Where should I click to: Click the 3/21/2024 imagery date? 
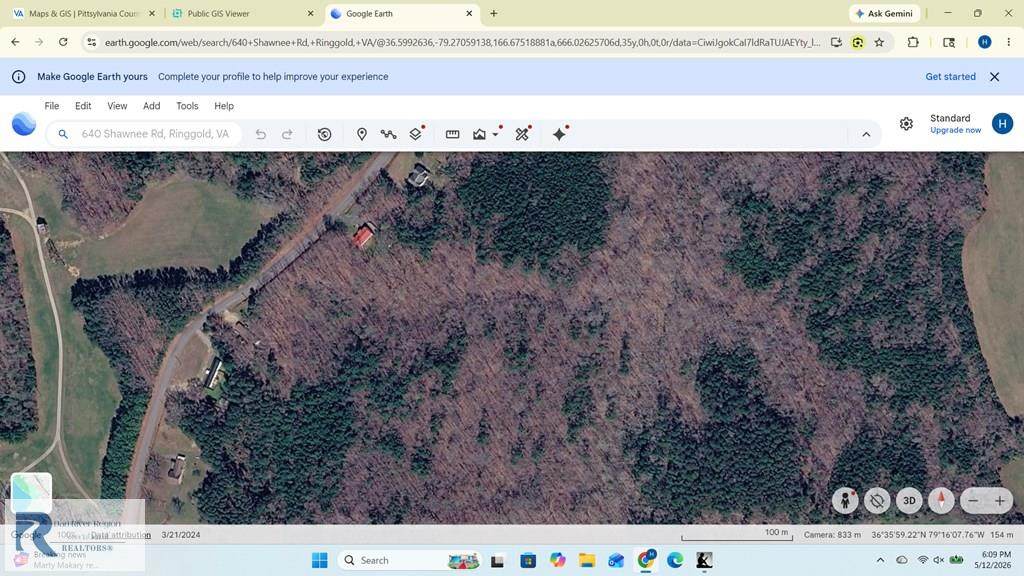pyautogui.click(x=181, y=535)
